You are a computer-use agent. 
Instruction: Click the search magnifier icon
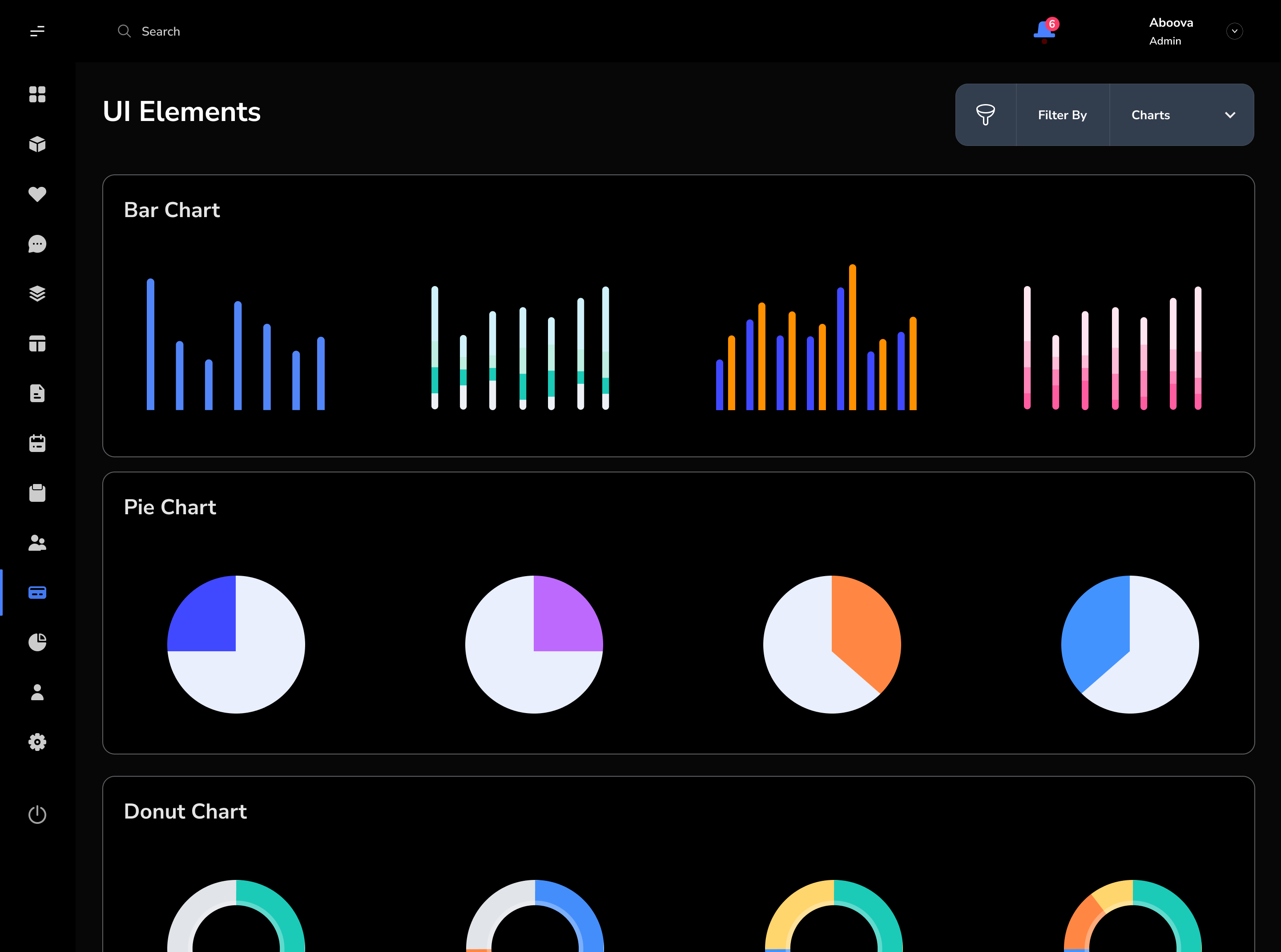point(124,31)
